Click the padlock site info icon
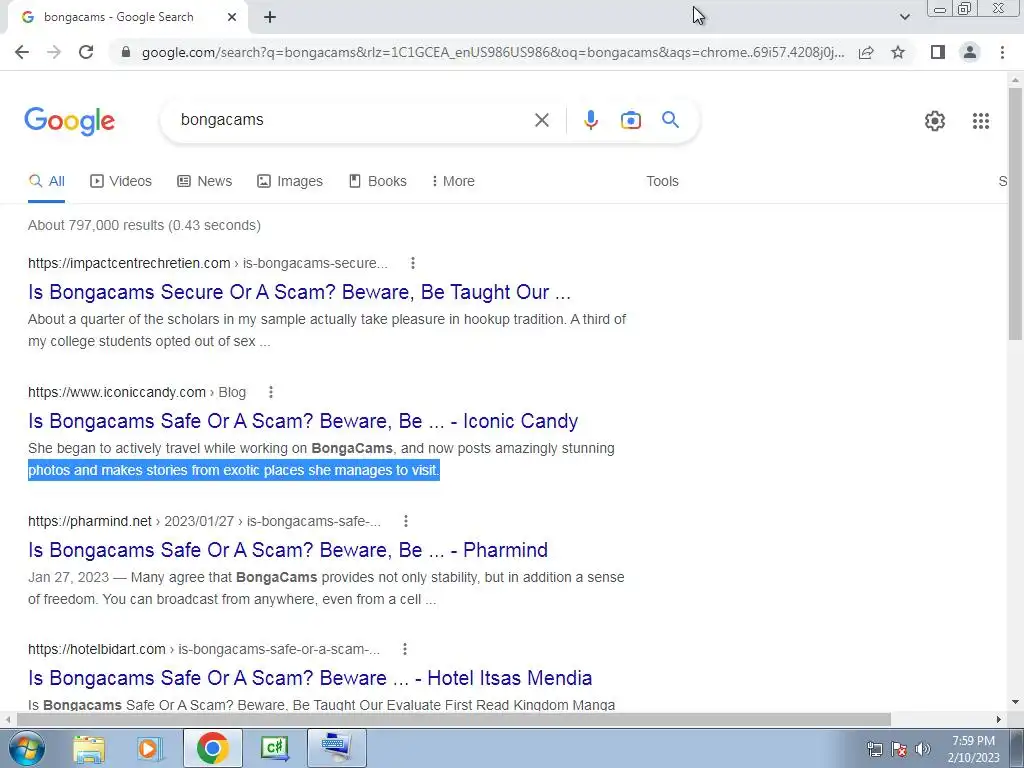Screen dimensions: 1024x768 point(126,52)
